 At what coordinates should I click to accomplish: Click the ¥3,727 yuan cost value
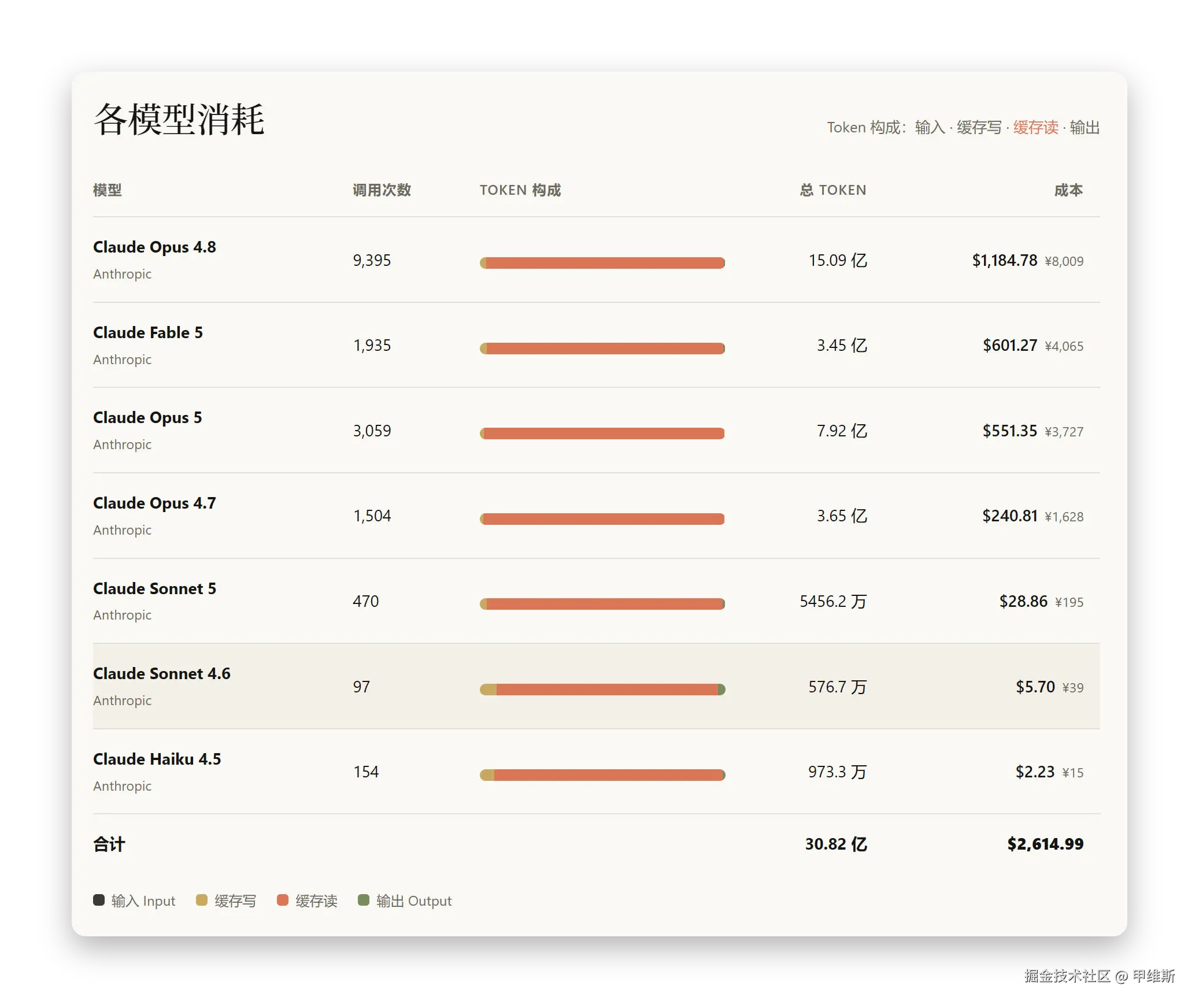pyautogui.click(x=1064, y=432)
